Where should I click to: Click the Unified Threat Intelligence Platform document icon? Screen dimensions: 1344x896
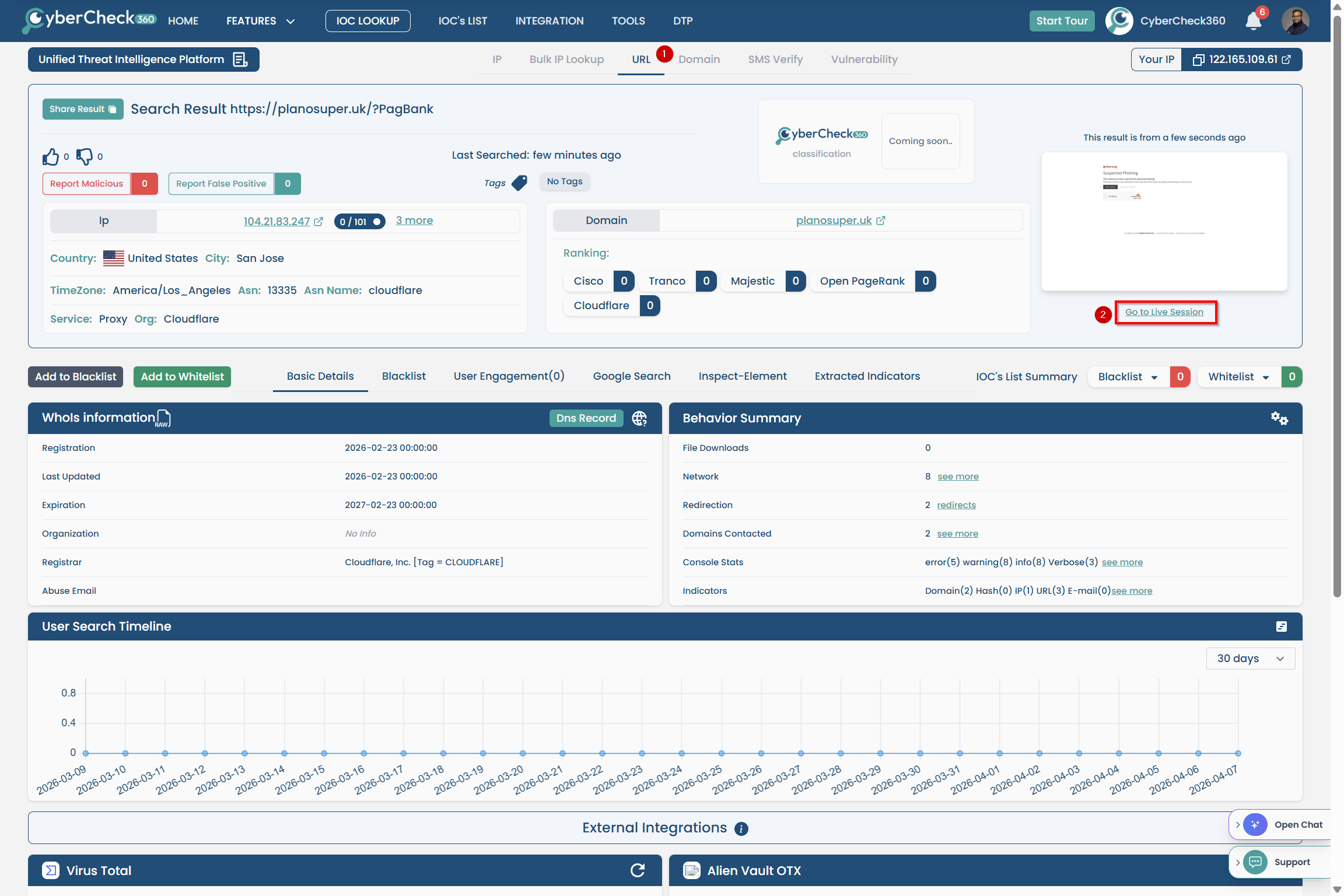pos(240,60)
